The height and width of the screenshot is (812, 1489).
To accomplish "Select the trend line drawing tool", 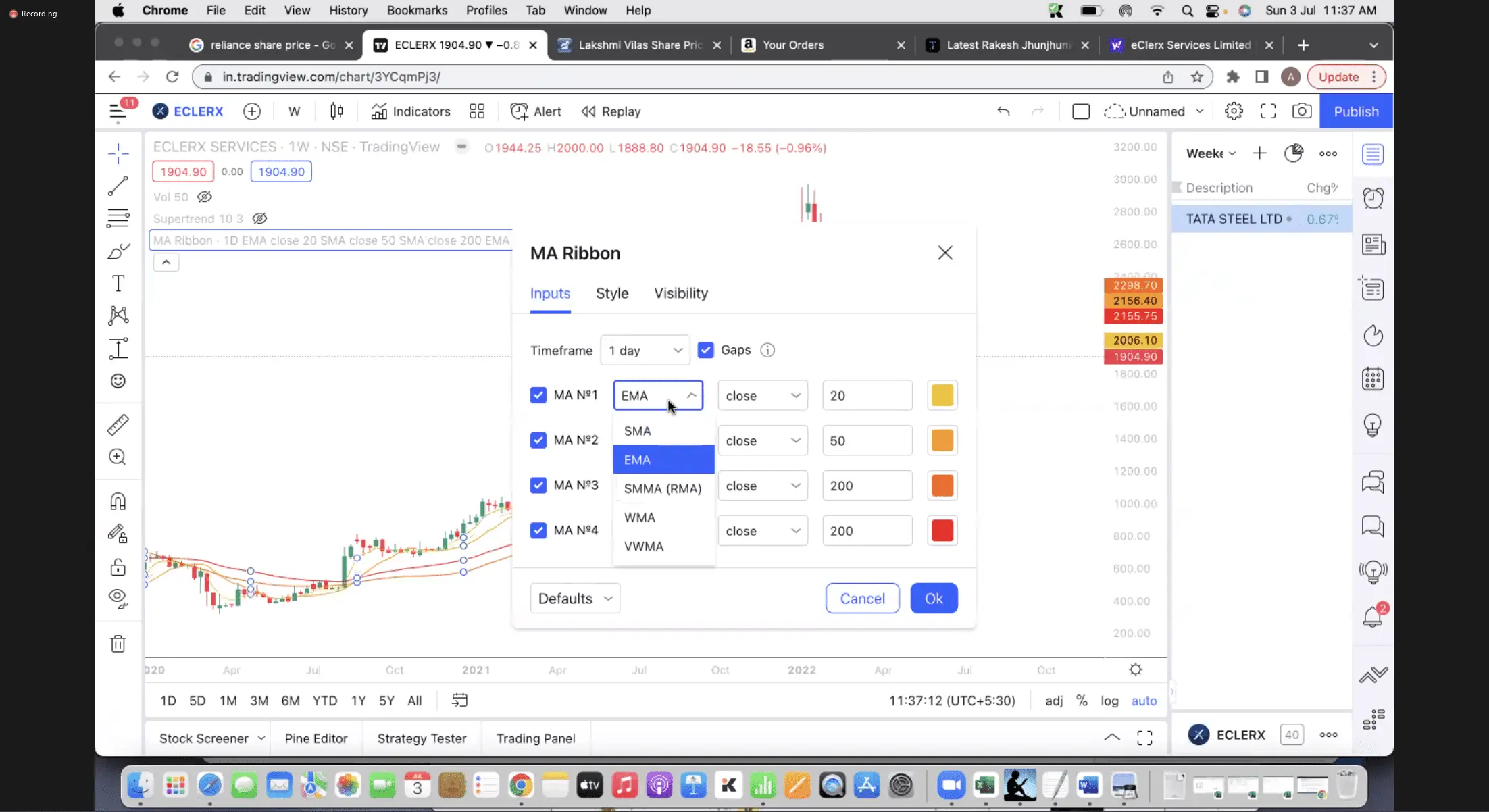I will pos(118,186).
